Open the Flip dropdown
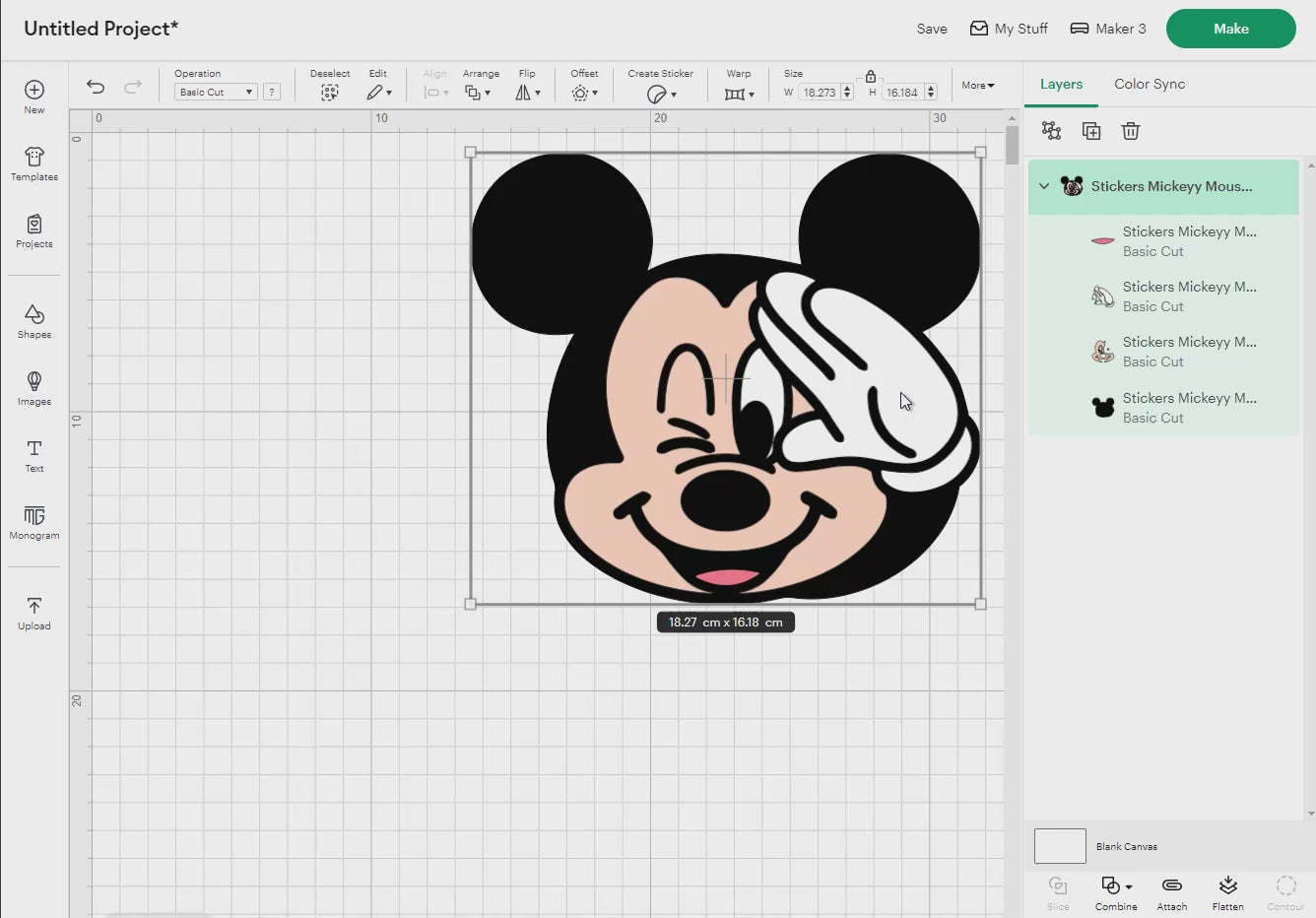 (x=528, y=93)
